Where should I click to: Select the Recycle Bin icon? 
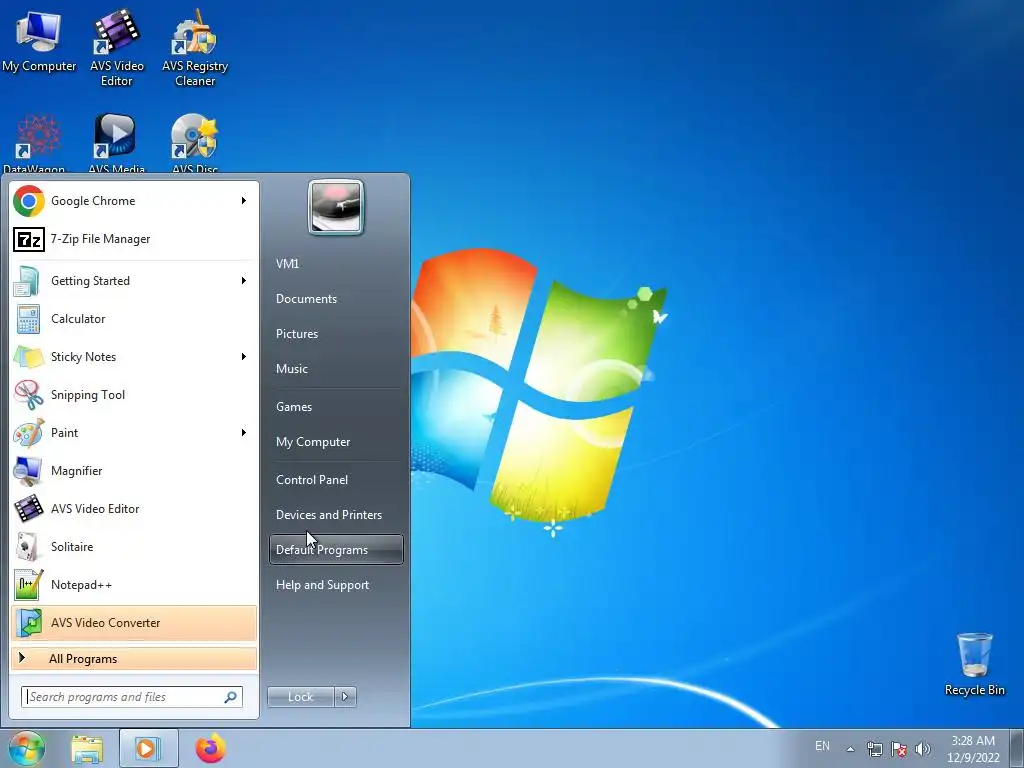[974, 664]
